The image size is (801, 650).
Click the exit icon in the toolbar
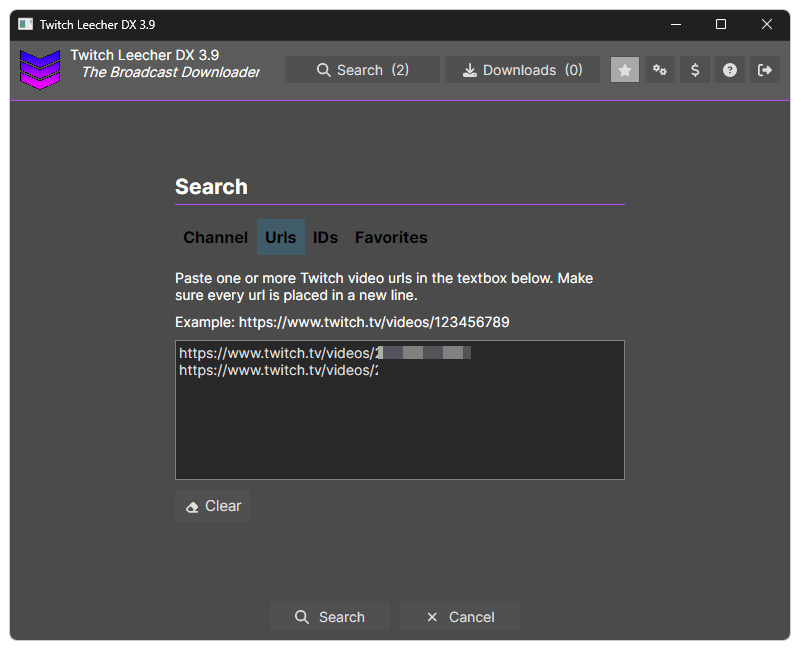(764, 69)
